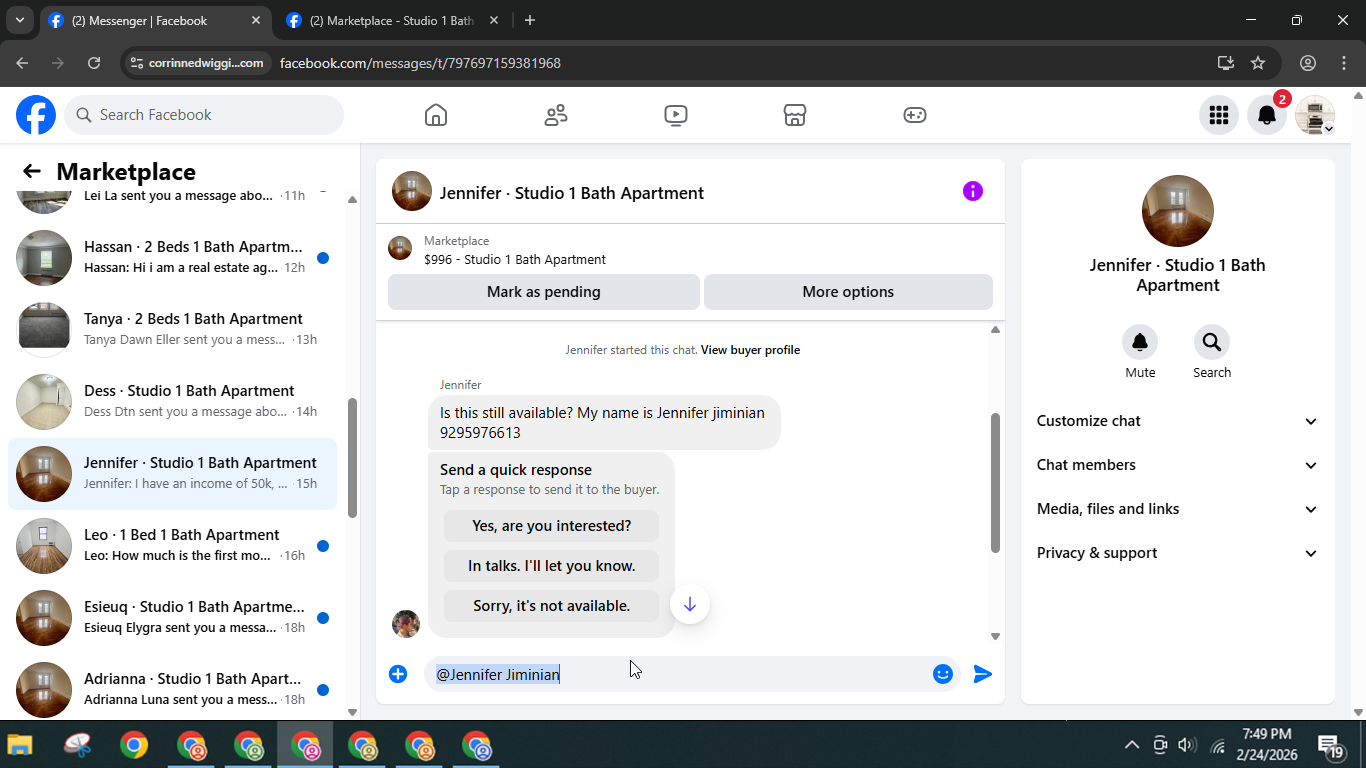
Task: Click Mark as pending button
Action: [x=544, y=292]
